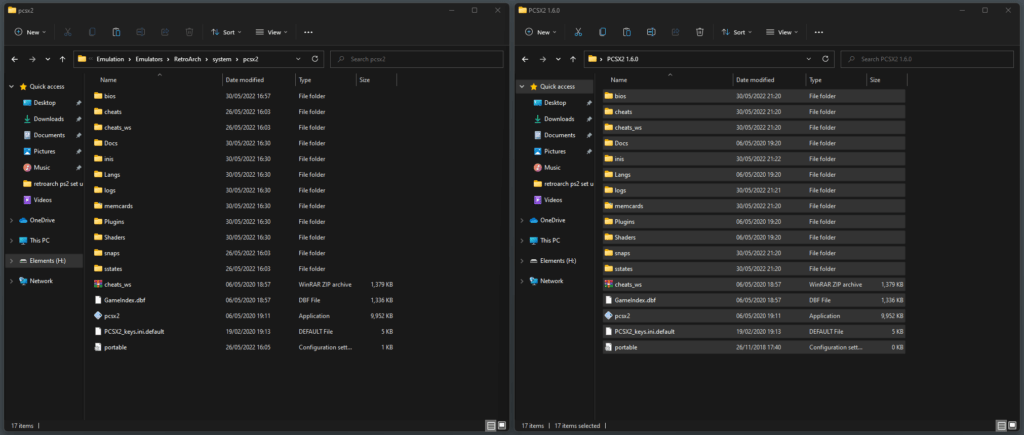Viewport: 1024px width, 435px height.
Task: Select GameIndex.dbf in PCSX2 1.6.0 window
Action: (x=754, y=300)
